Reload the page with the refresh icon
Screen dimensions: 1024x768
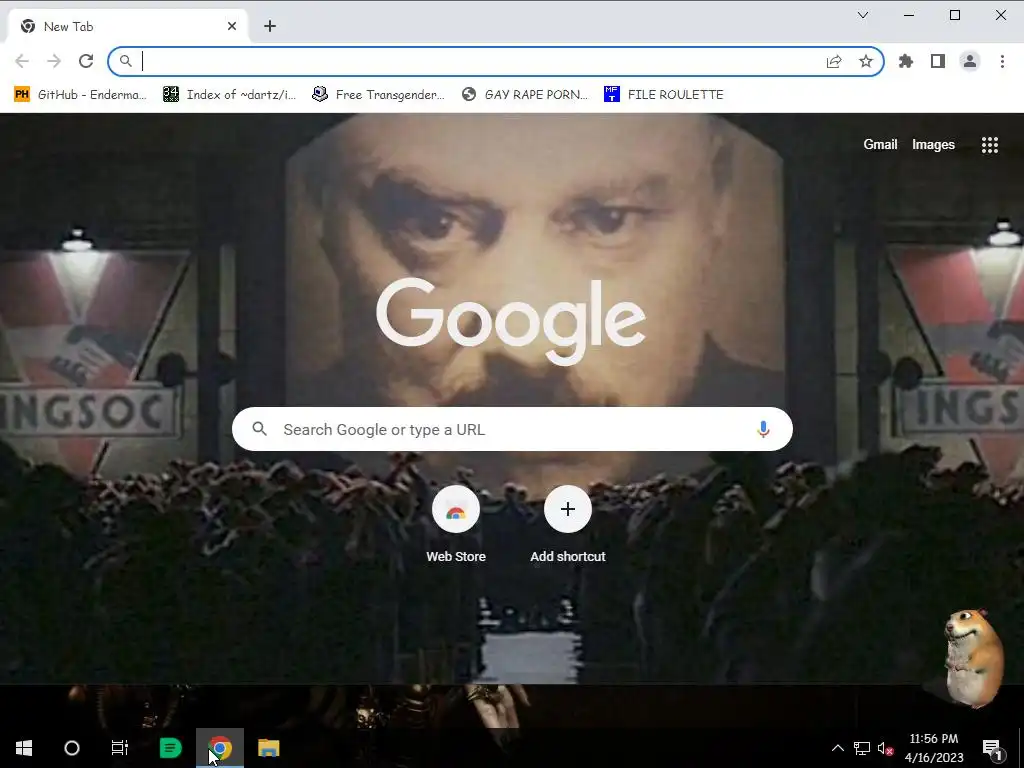click(86, 61)
